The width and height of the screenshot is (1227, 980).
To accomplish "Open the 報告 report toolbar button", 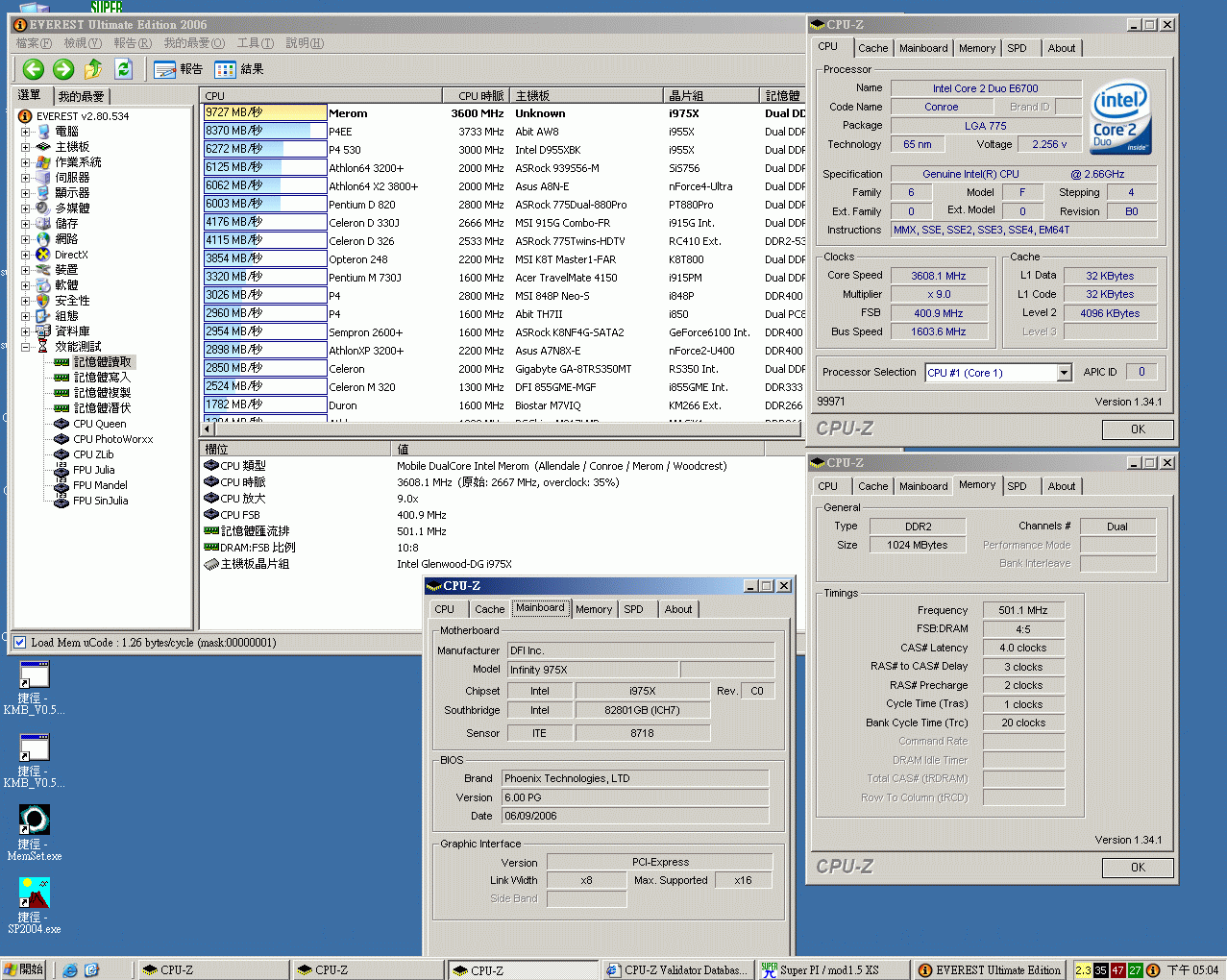I will (x=179, y=69).
